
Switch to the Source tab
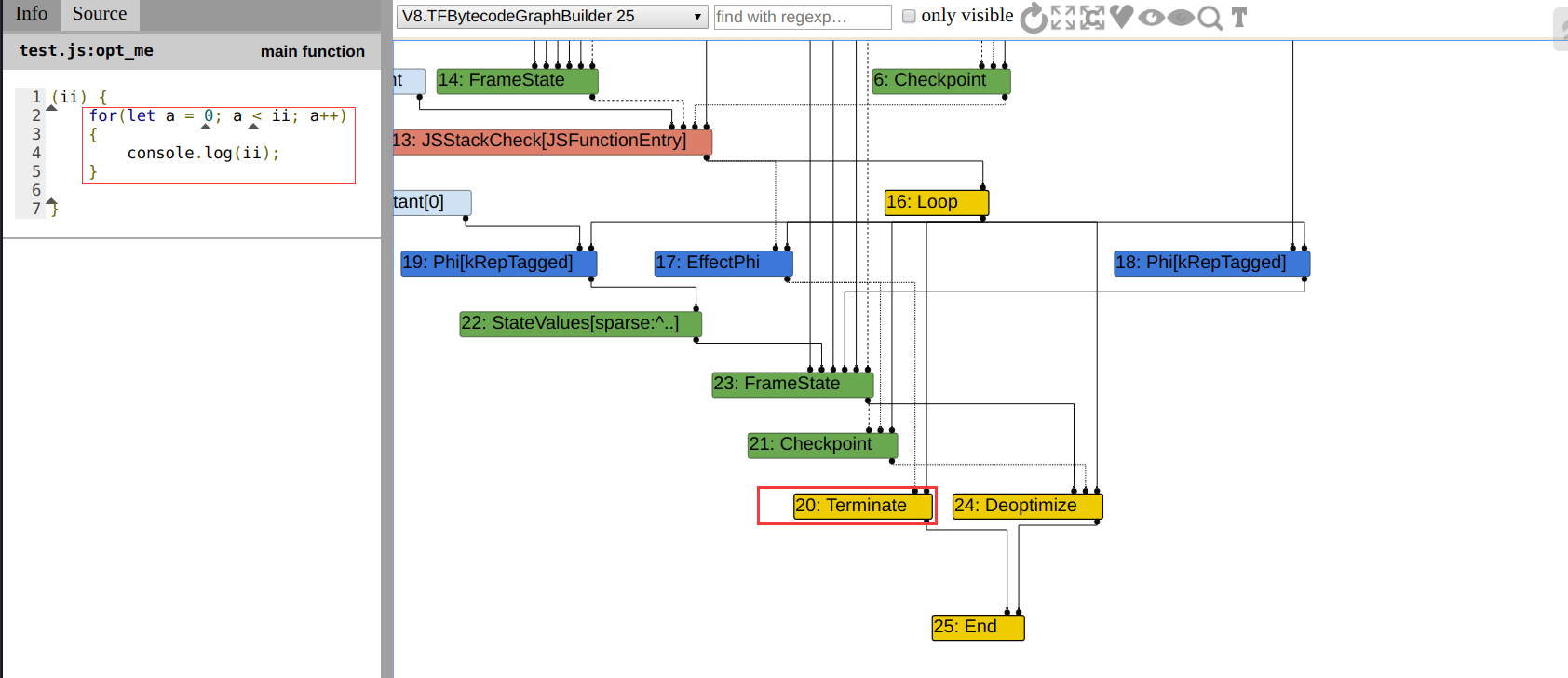pos(100,14)
